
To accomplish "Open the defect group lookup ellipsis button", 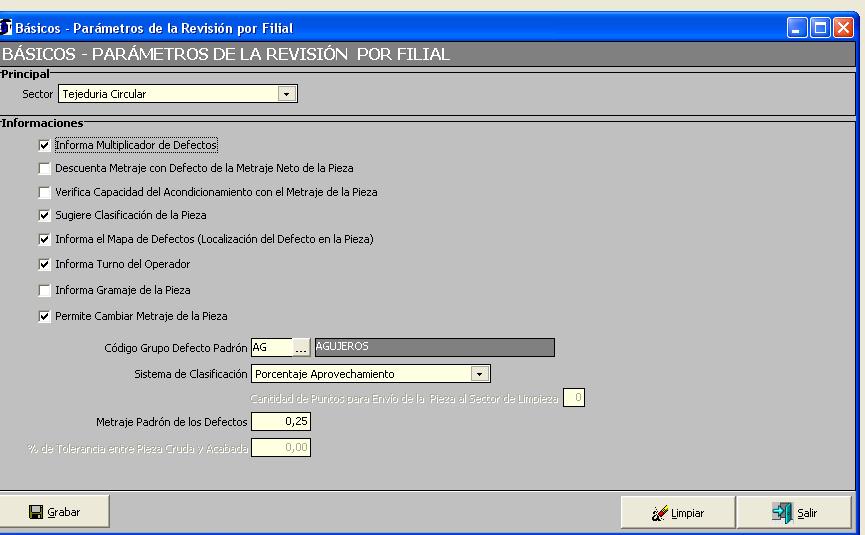I will [301, 348].
